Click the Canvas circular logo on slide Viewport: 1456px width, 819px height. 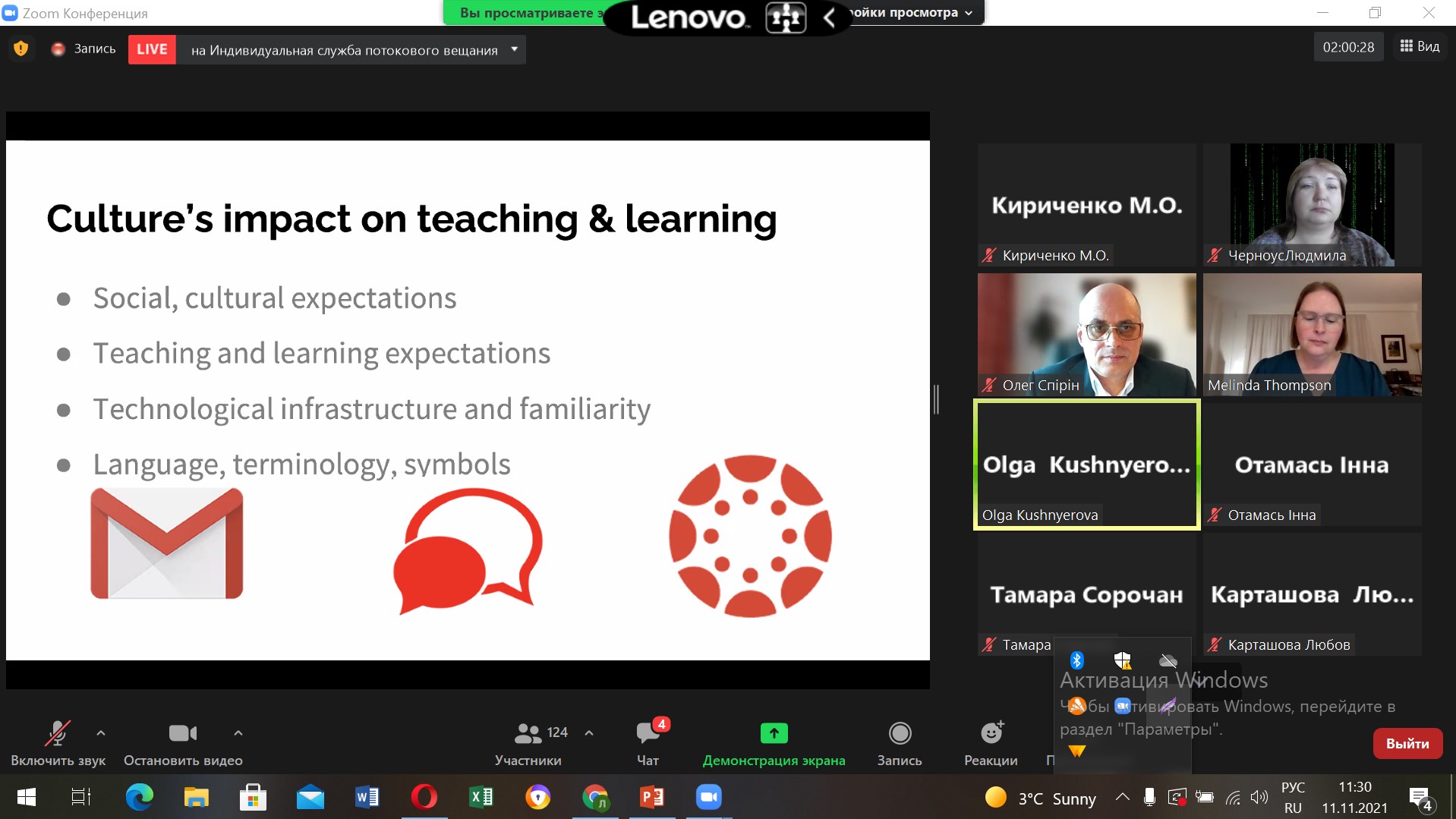[750, 536]
